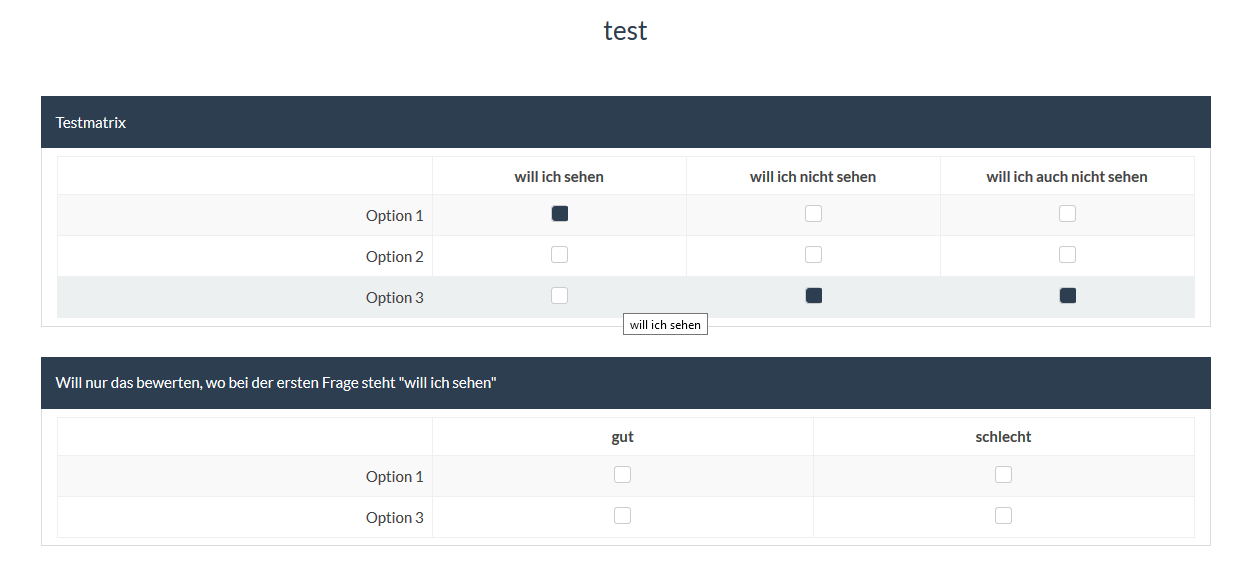Rate Option 1 as 'gut'
The image size is (1234, 567).
coord(622,475)
